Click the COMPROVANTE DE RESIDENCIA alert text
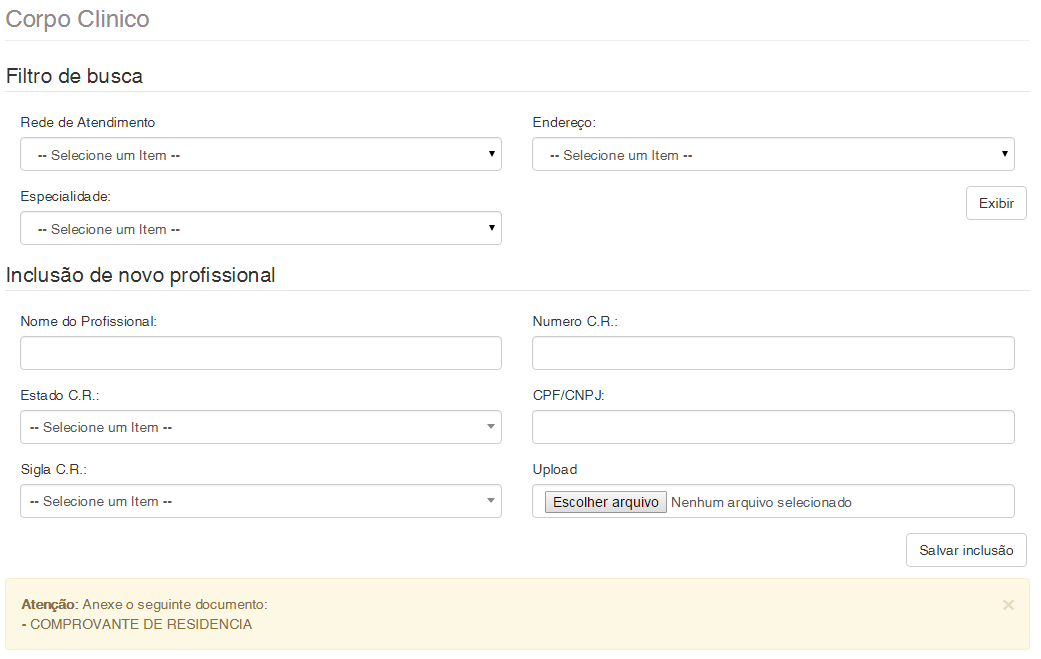Image resolution: width=1041 pixels, height=659 pixels. [141, 624]
